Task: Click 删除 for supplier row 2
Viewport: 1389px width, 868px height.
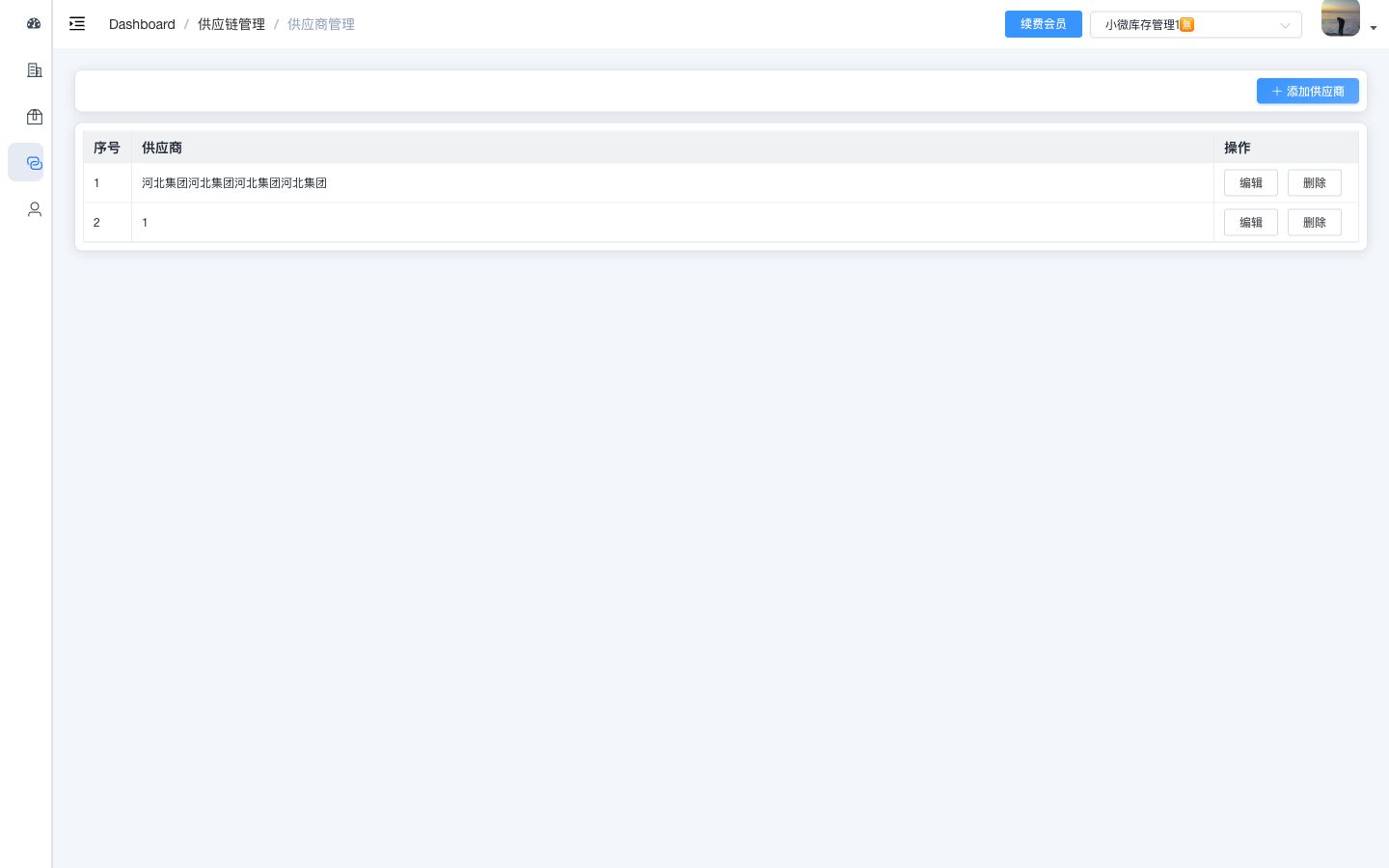Action: click(x=1314, y=222)
